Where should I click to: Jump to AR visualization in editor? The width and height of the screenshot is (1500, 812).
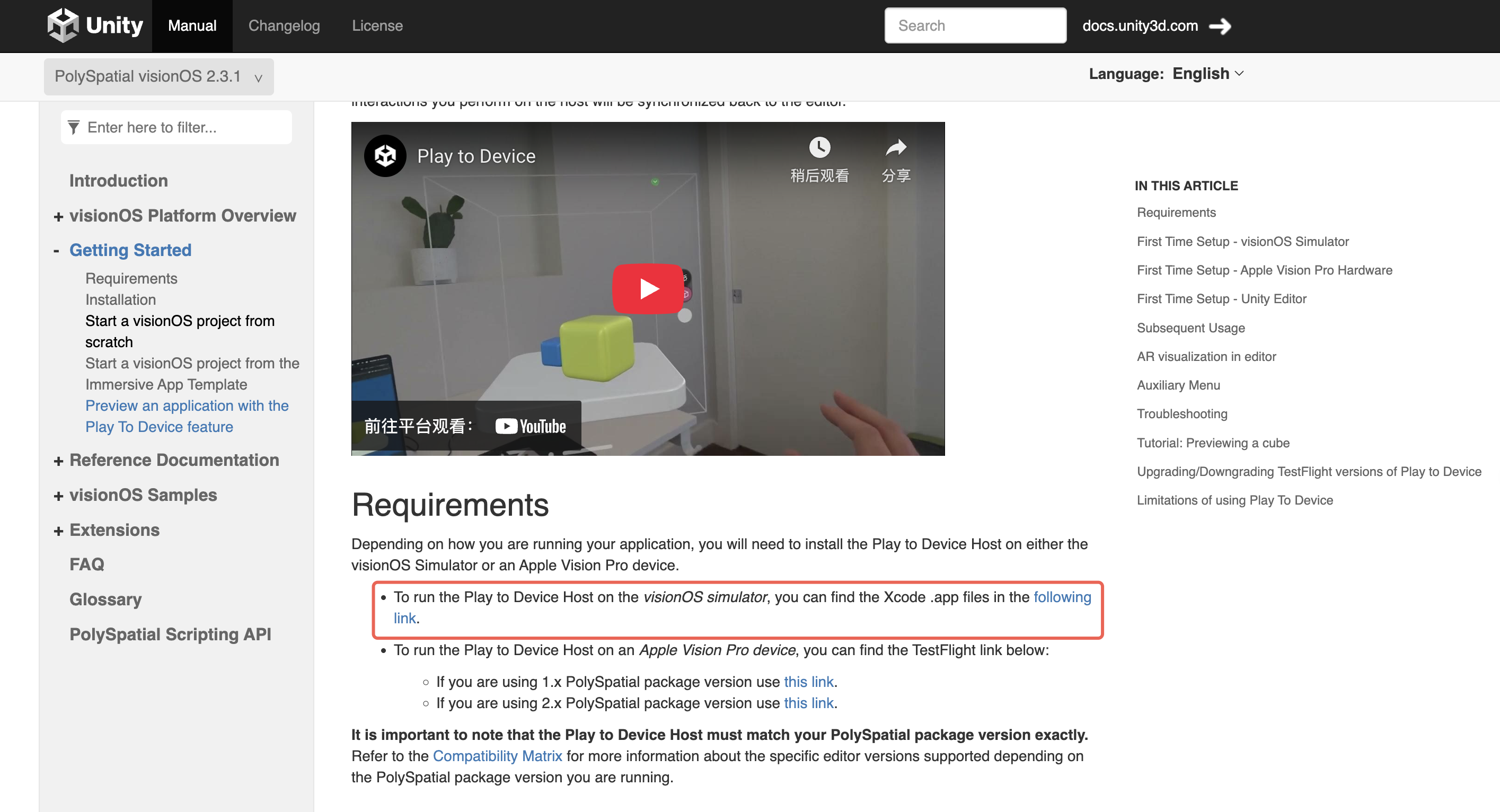(x=1206, y=357)
